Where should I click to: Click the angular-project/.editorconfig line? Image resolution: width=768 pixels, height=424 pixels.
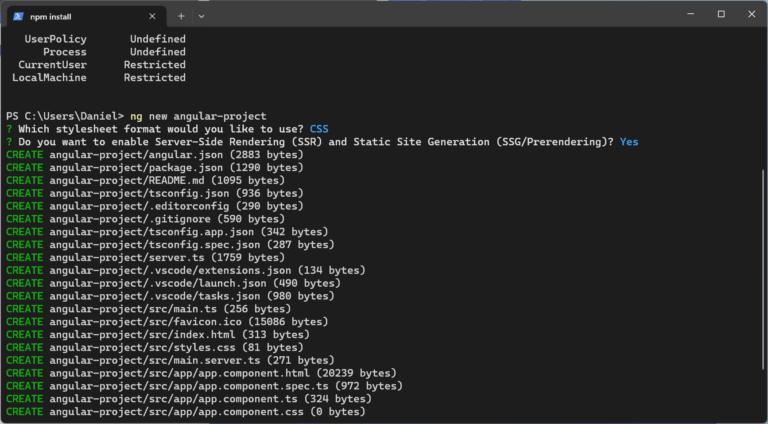(x=155, y=206)
